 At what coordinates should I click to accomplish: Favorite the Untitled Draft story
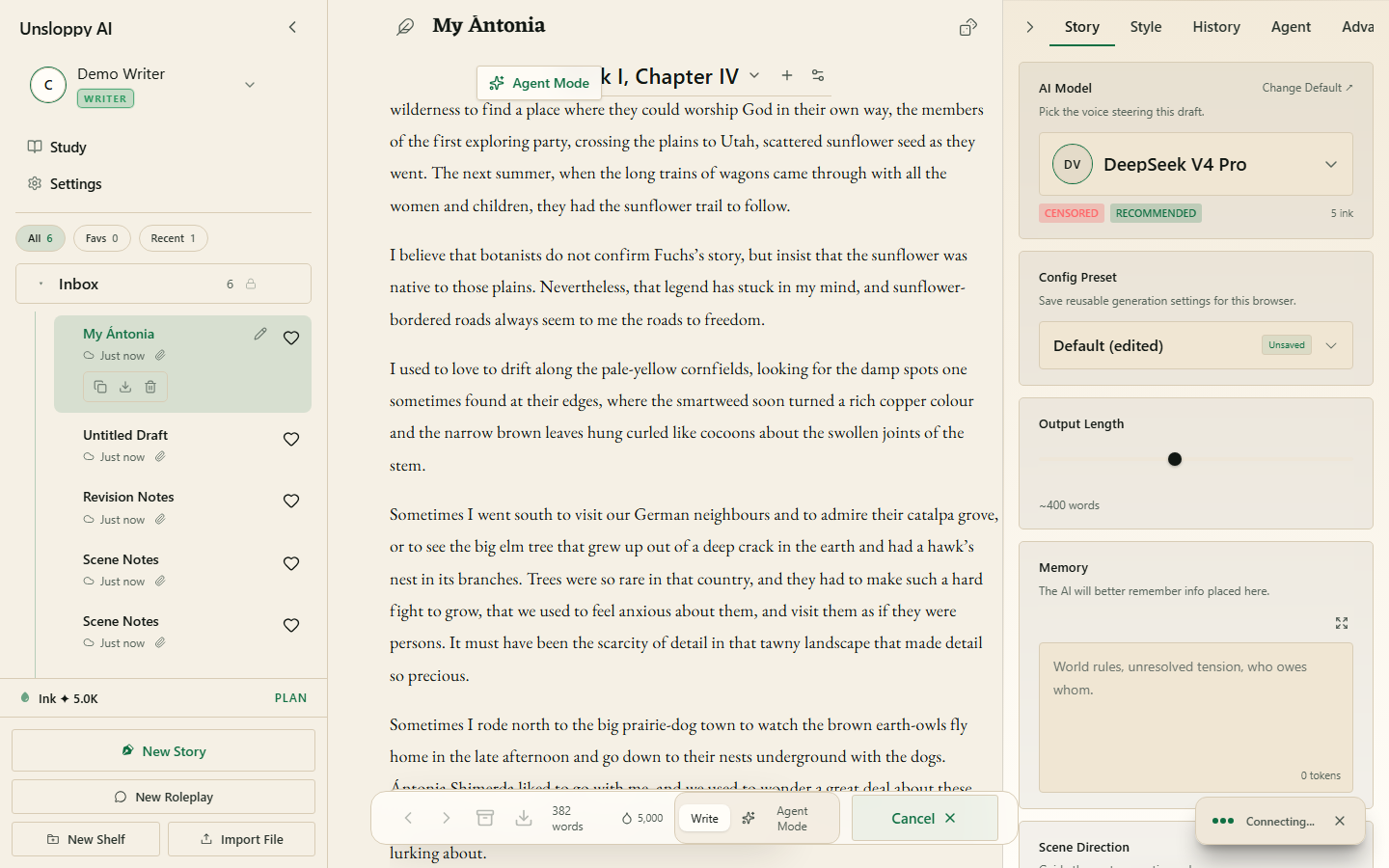291,439
